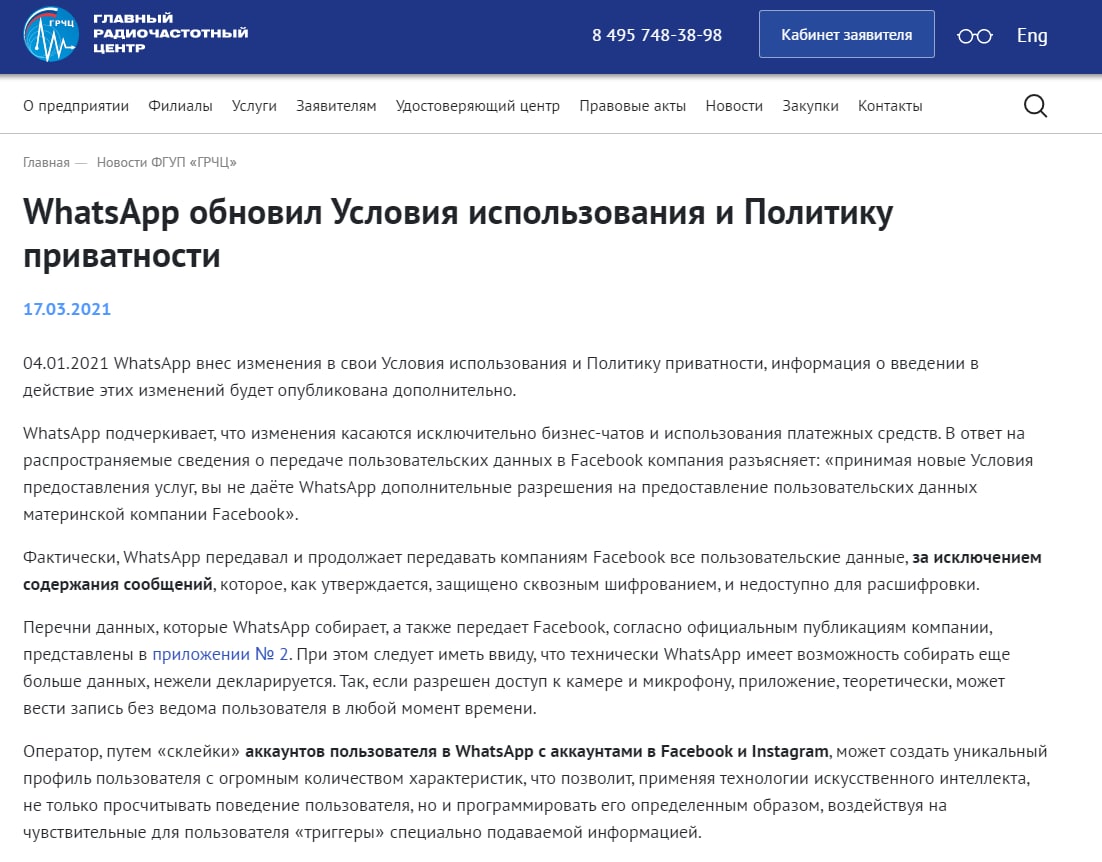1102x862 pixels.
Task: Click bold text за исключением содержания сообщений
Action: pyautogui.click(x=533, y=570)
